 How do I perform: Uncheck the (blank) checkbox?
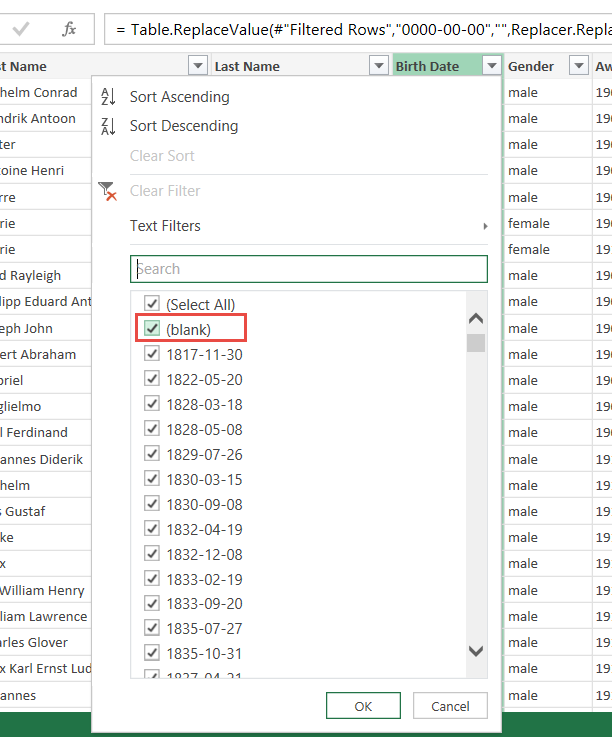point(152,329)
